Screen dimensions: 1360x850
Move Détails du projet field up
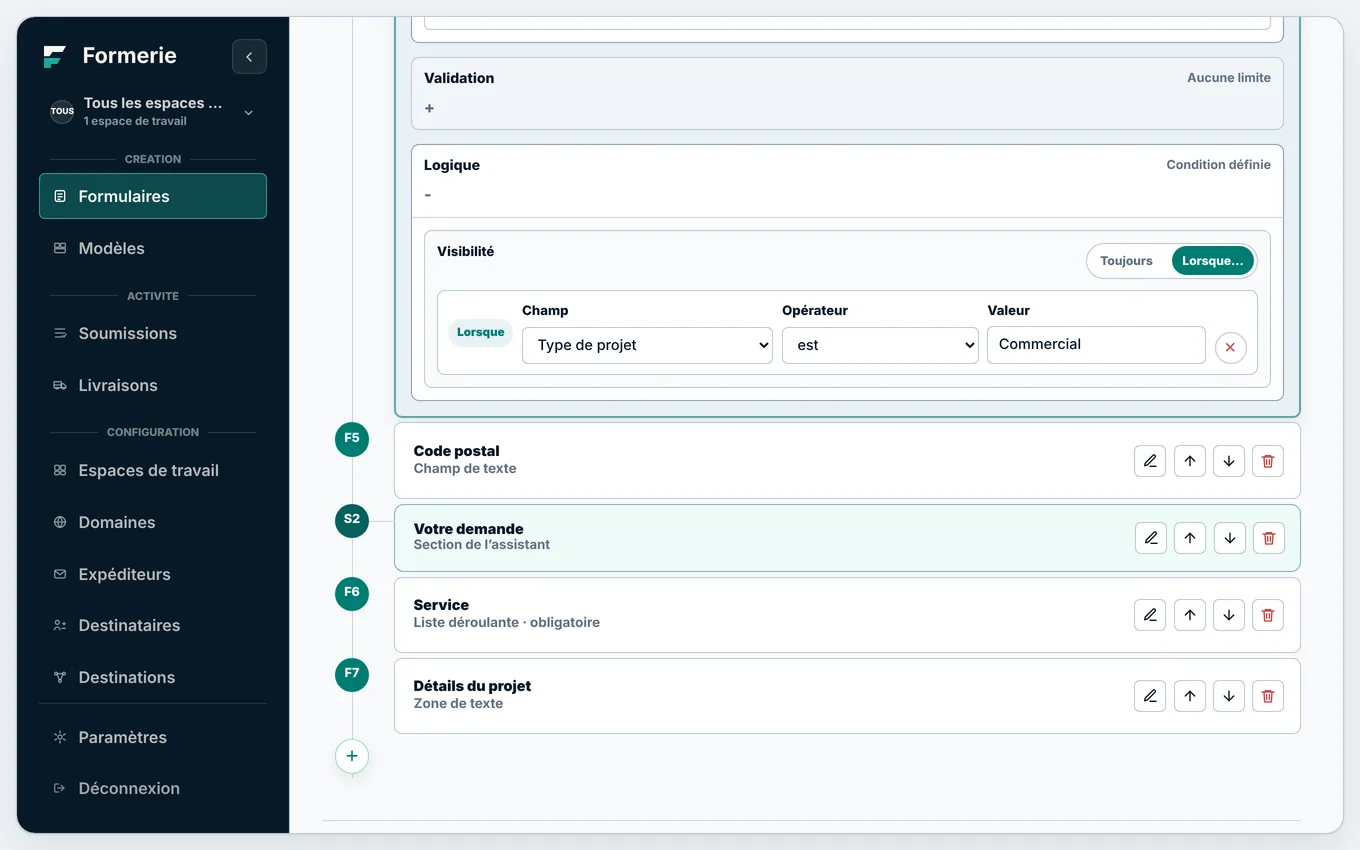click(1189, 696)
